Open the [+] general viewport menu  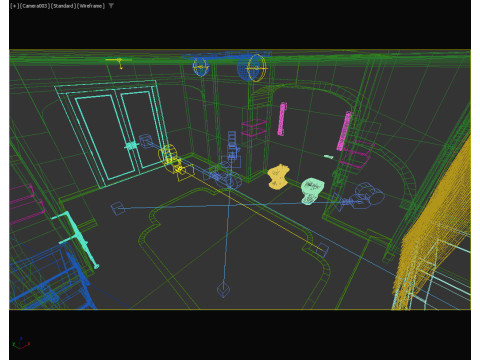click(15, 6)
